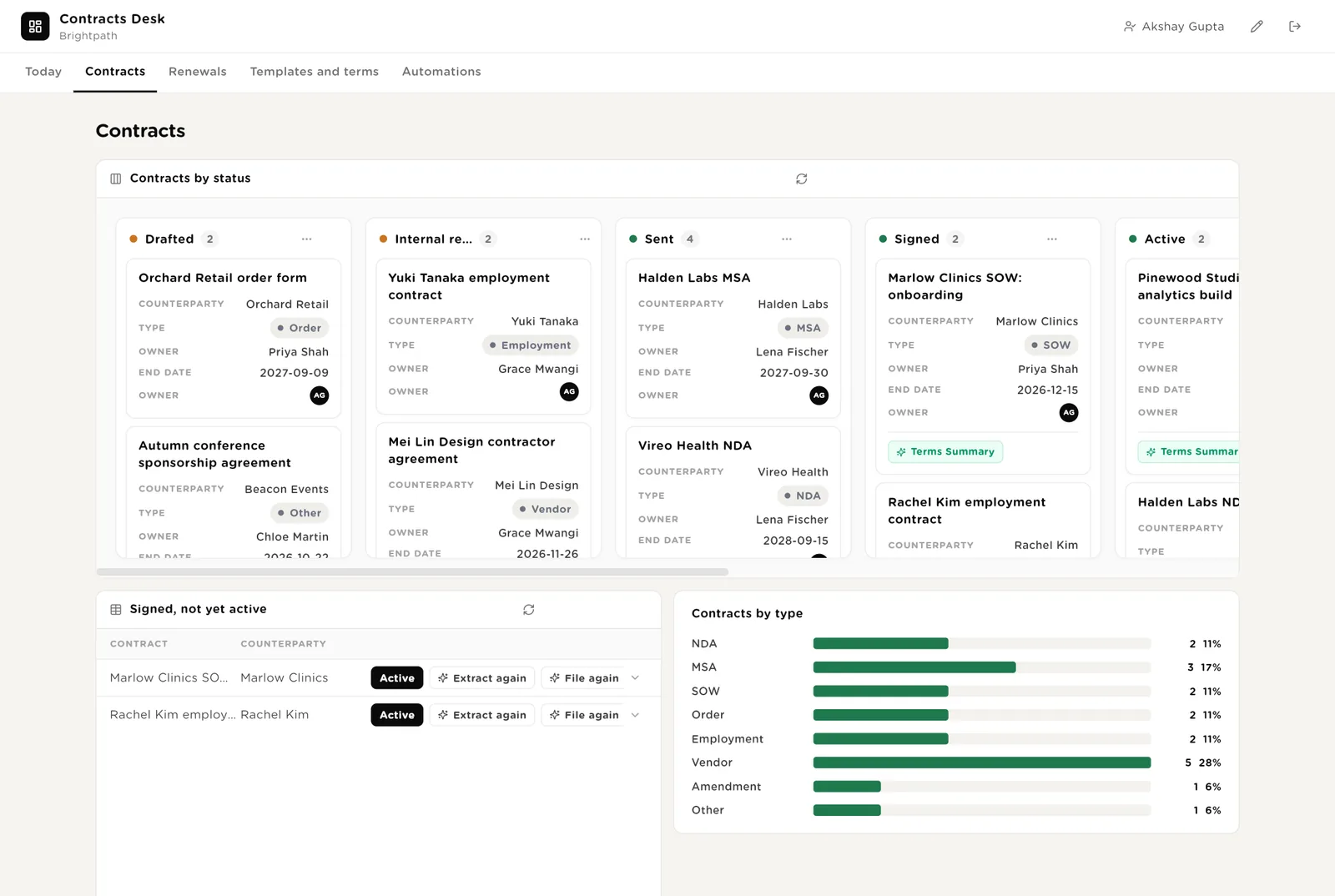Image resolution: width=1335 pixels, height=896 pixels.
Task: Expand File again dropdown in Marlow Clinics row
Action: pos(635,678)
